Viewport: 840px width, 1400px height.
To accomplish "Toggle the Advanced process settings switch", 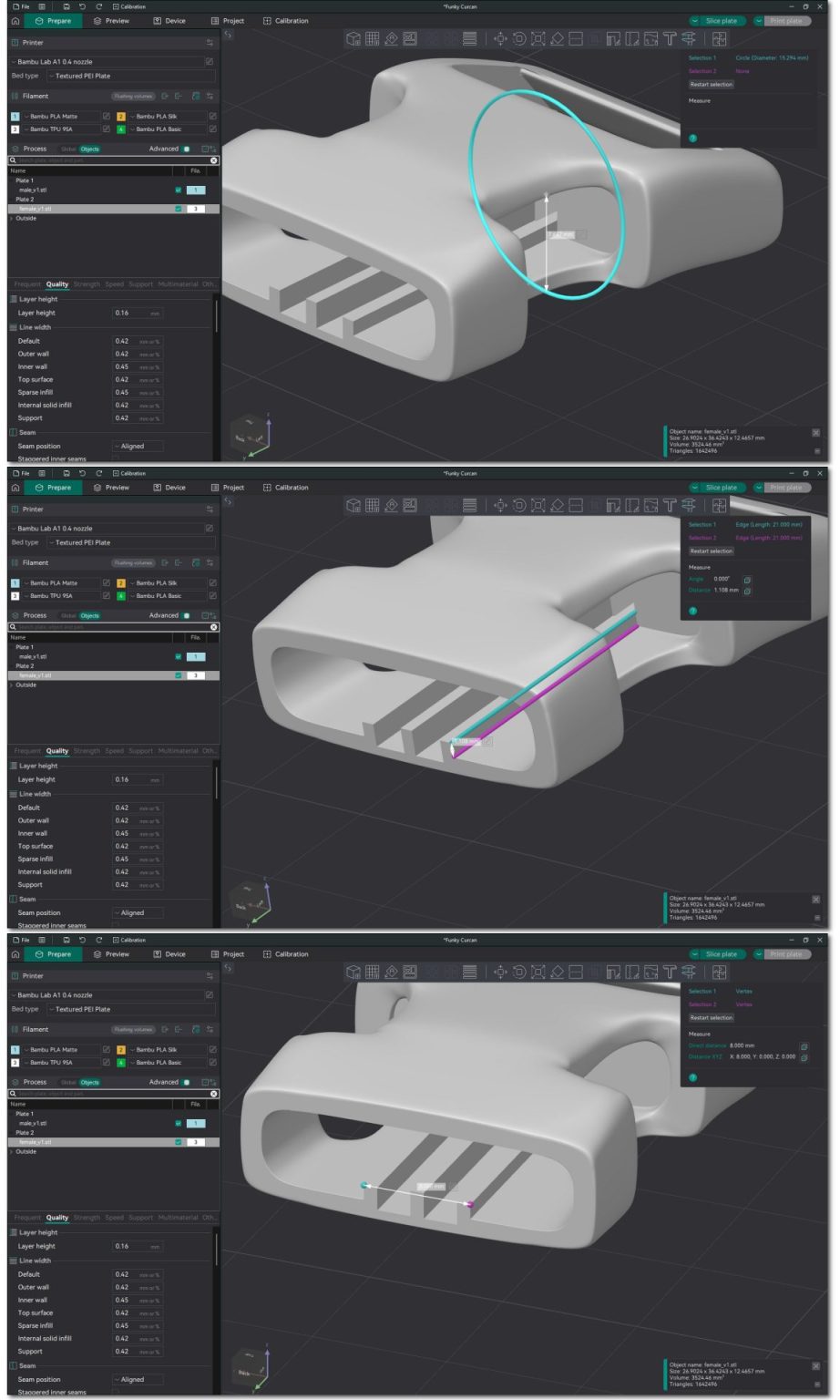I will click(185, 149).
